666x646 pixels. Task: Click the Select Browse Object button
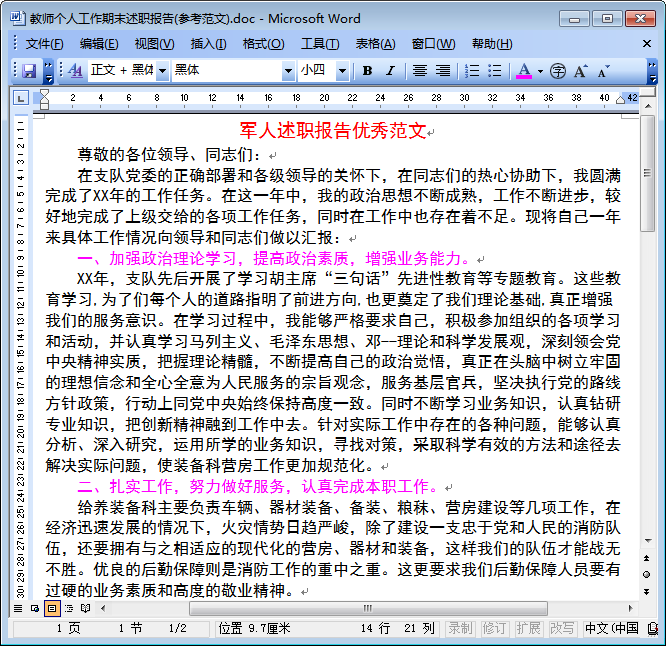click(646, 575)
